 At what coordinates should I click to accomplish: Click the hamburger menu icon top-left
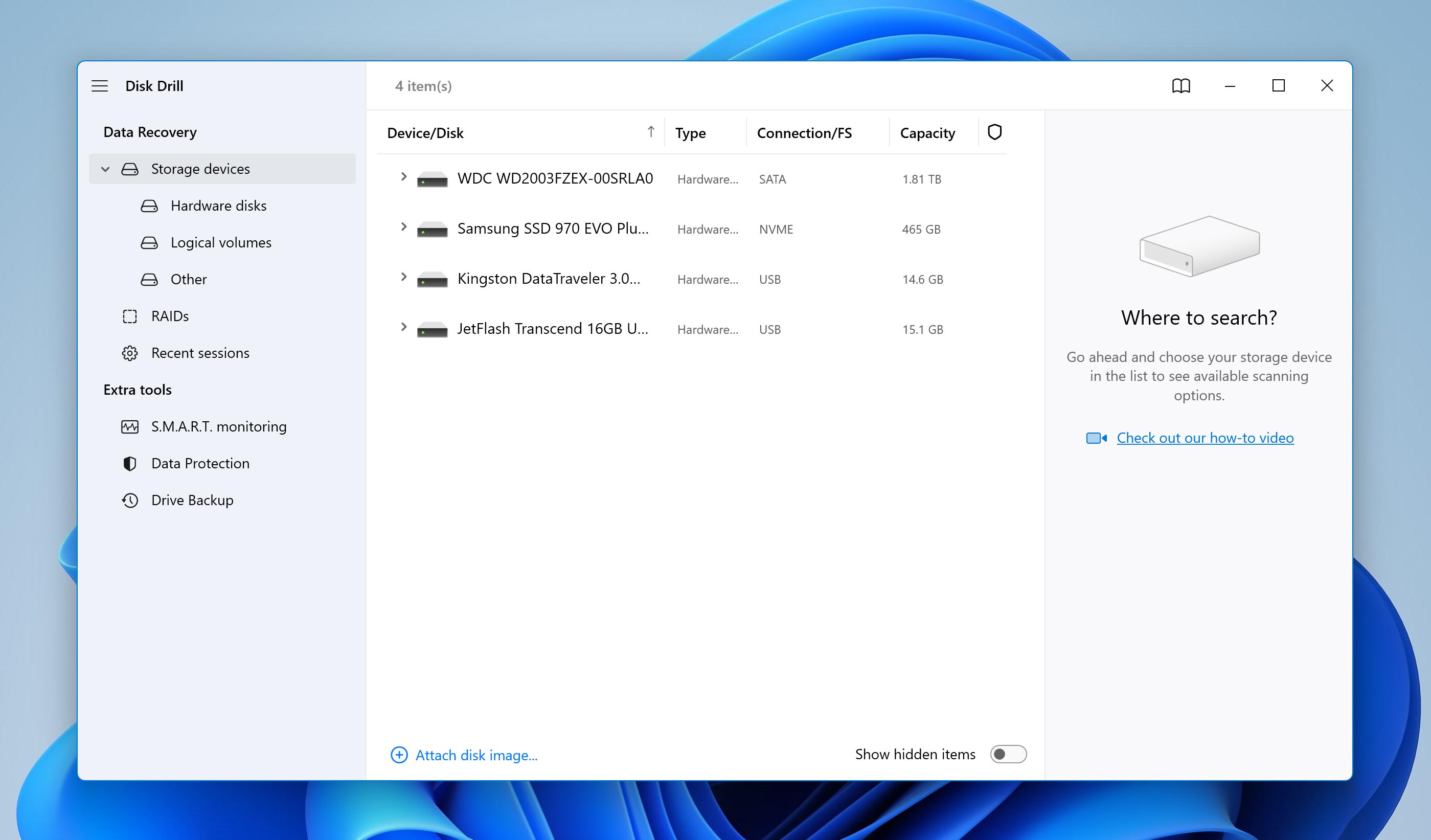[101, 85]
